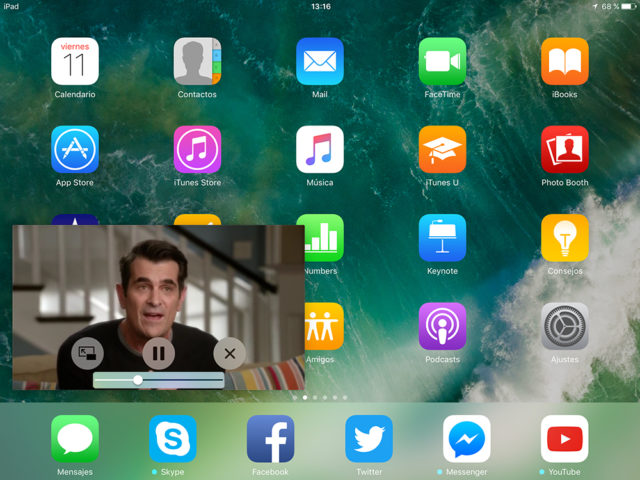Open the Calendario app
Screen dimensions: 640x480
point(75,61)
